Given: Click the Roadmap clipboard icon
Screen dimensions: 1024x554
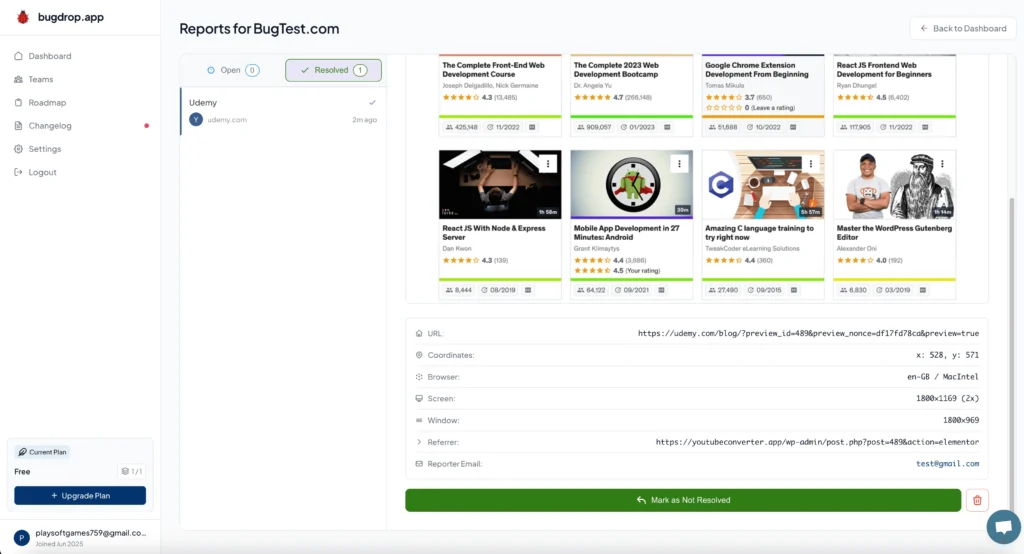Looking at the screenshot, I should point(18,103).
